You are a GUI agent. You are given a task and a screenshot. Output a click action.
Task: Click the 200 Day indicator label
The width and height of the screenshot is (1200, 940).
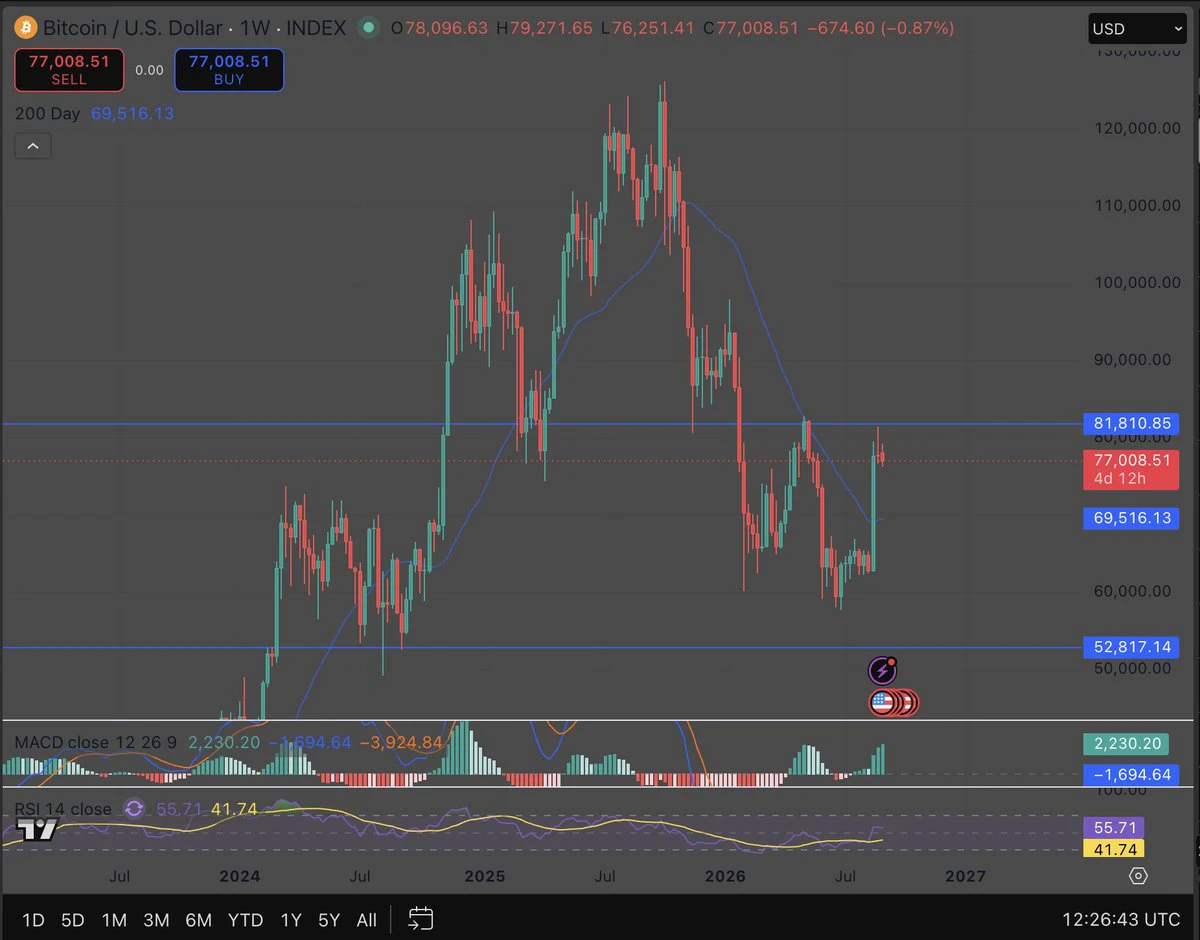point(47,114)
